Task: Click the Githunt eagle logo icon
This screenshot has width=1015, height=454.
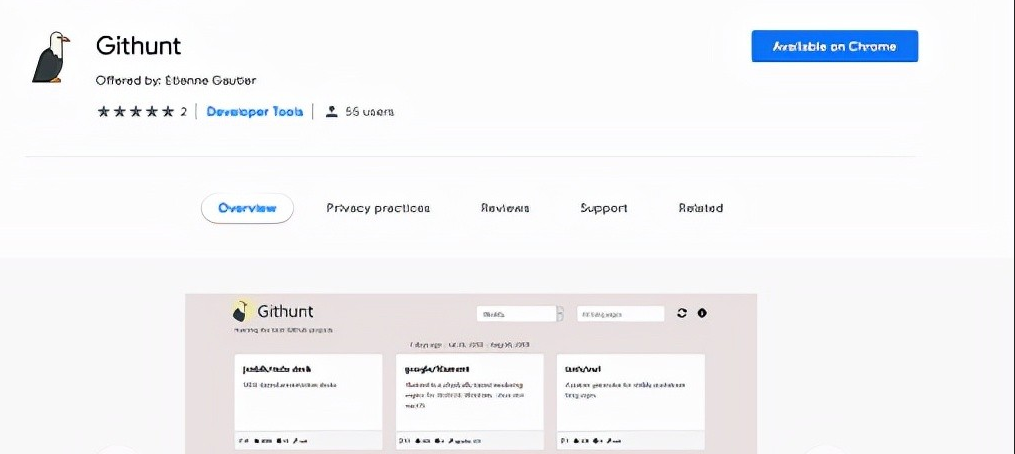Action: [50, 57]
